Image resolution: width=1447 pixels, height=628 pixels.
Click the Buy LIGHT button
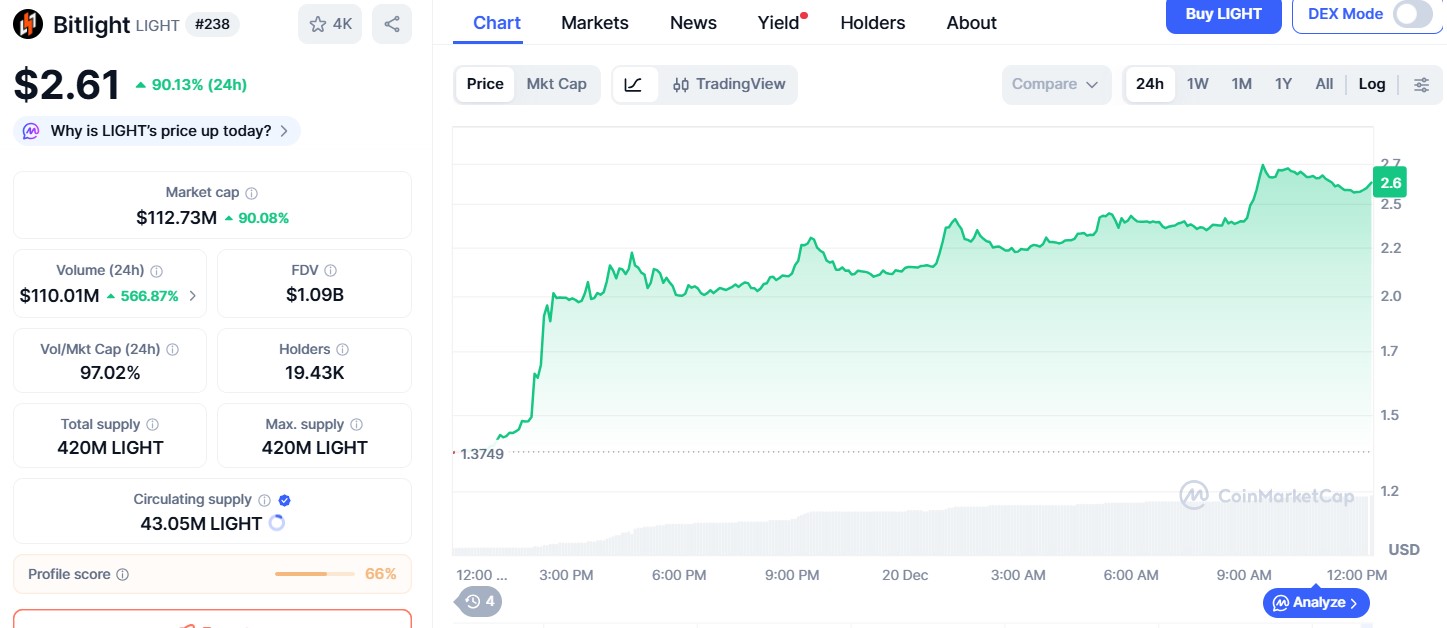click(x=1222, y=14)
